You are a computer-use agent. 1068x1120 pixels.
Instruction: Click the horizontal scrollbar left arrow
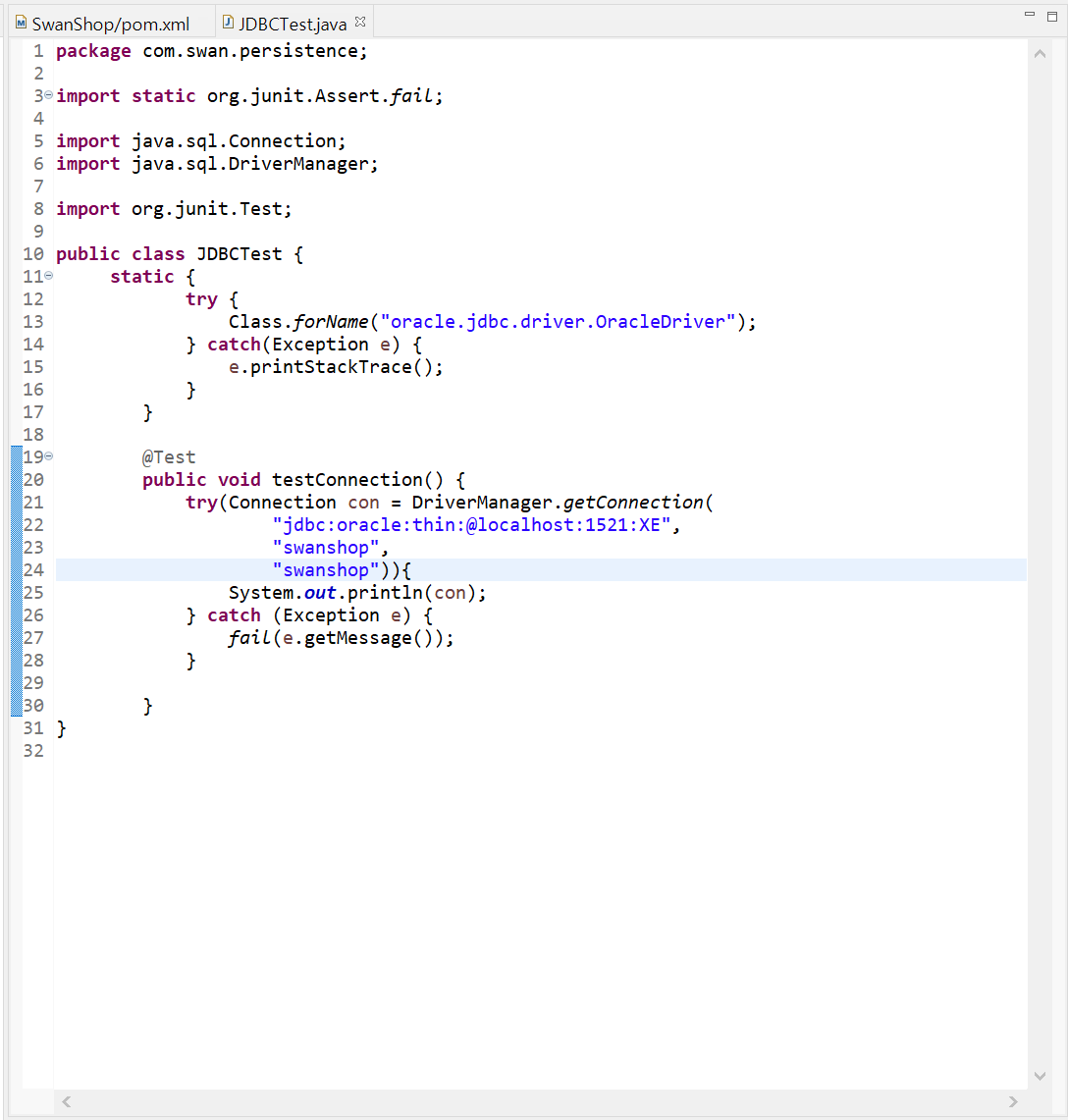67,1101
